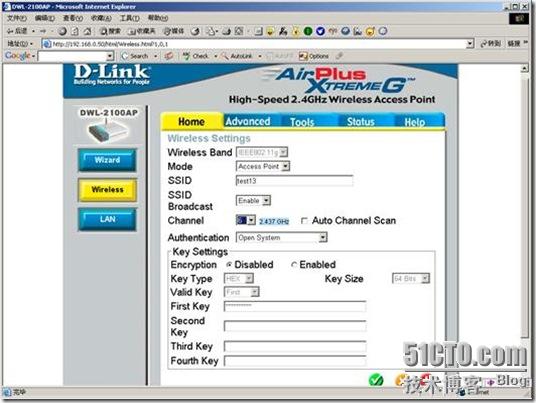Click the '2.437 GHz' frequency text
The height and width of the screenshot is (403, 536).
[x=274, y=221]
